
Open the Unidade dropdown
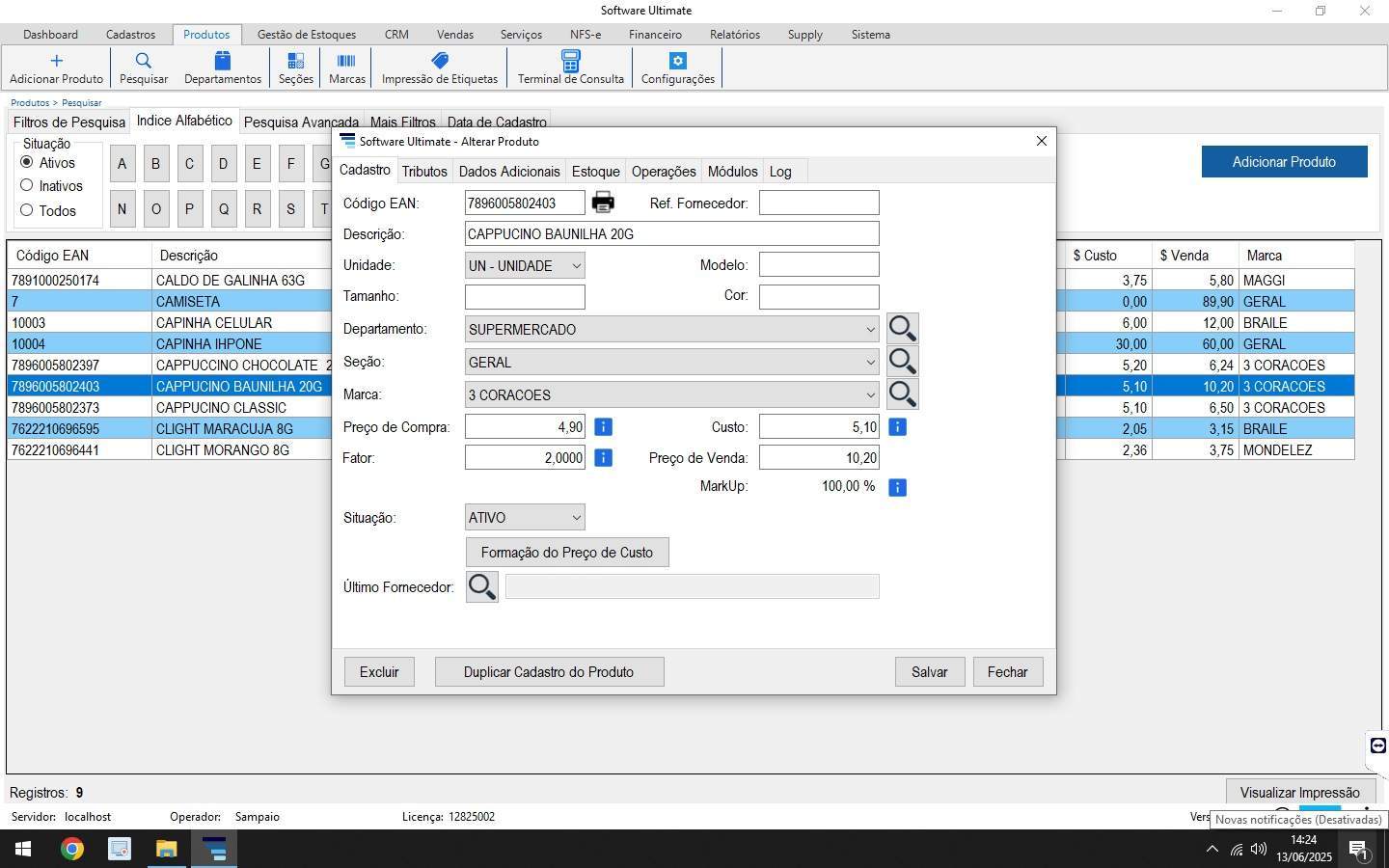(x=525, y=265)
